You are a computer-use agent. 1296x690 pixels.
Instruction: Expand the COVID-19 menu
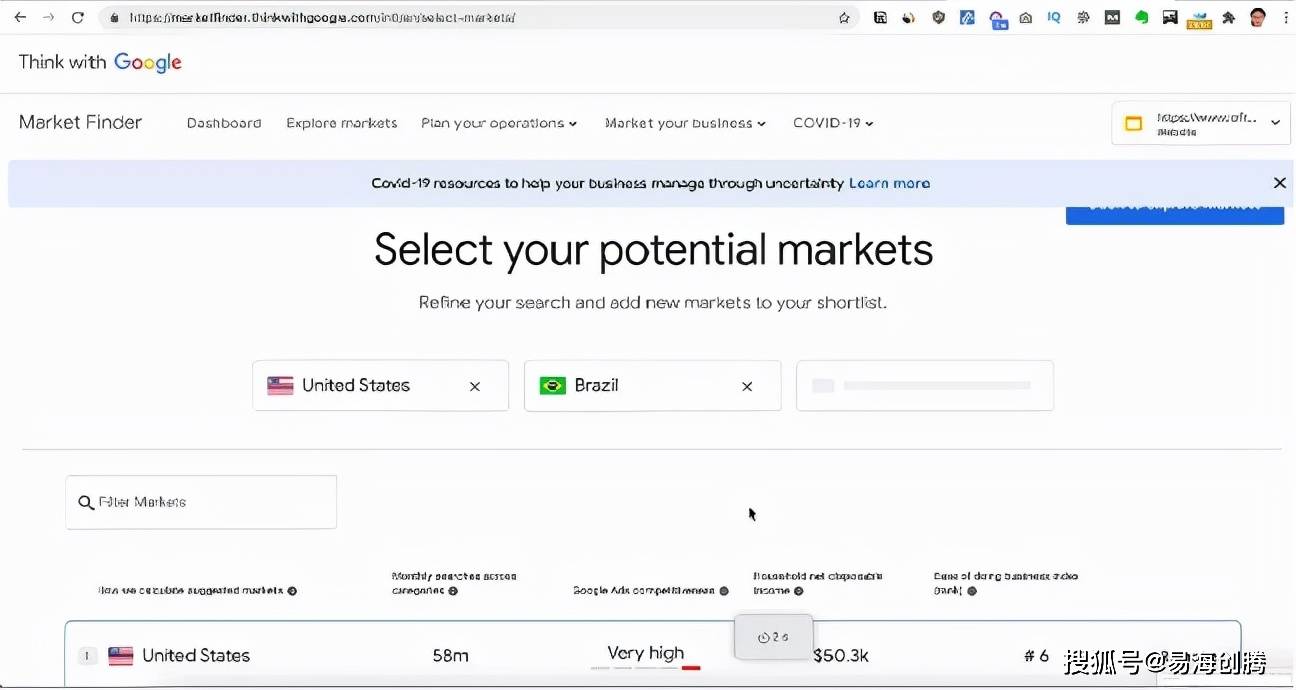click(833, 123)
